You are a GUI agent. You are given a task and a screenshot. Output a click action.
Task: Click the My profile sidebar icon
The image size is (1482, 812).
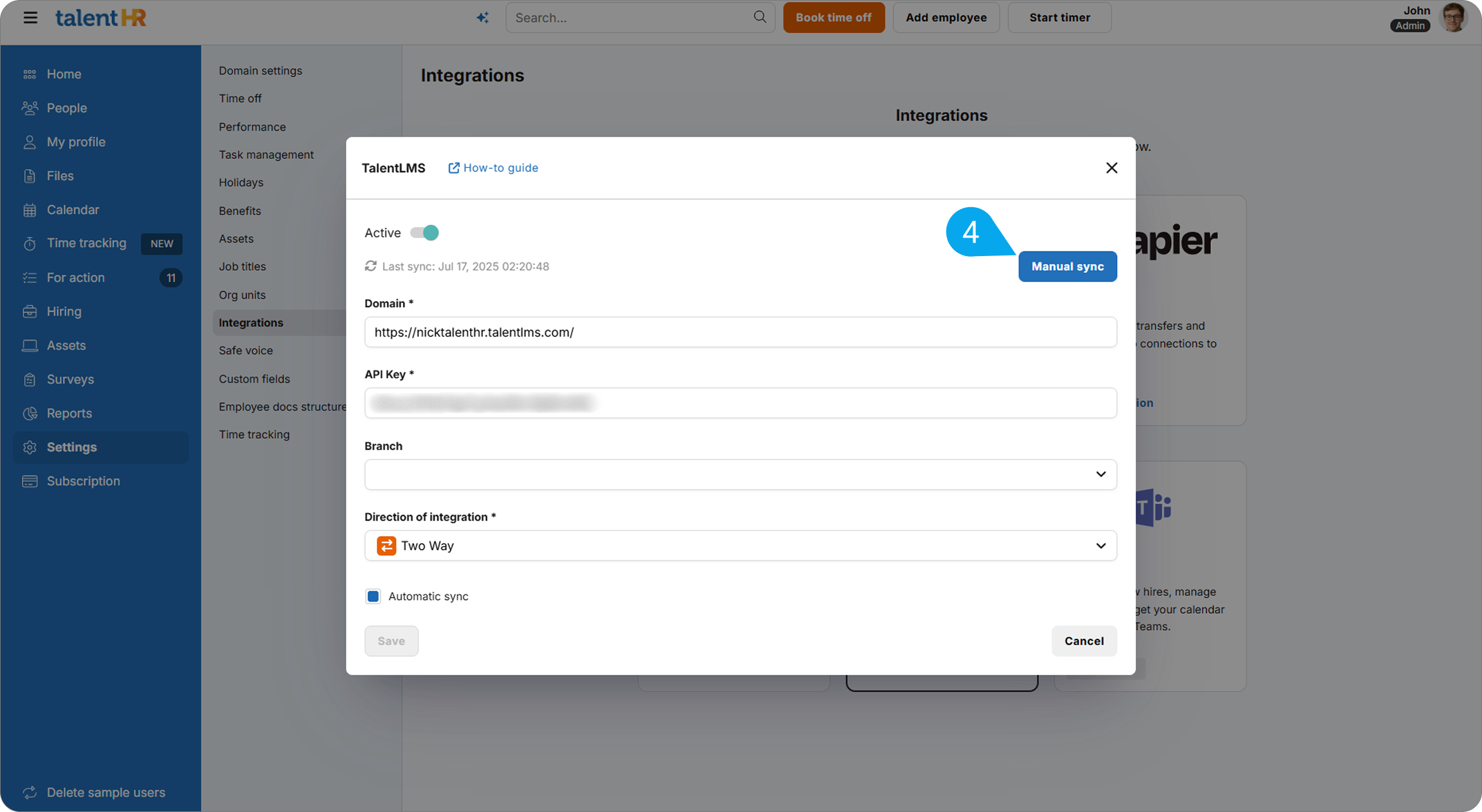pyautogui.click(x=30, y=142)
